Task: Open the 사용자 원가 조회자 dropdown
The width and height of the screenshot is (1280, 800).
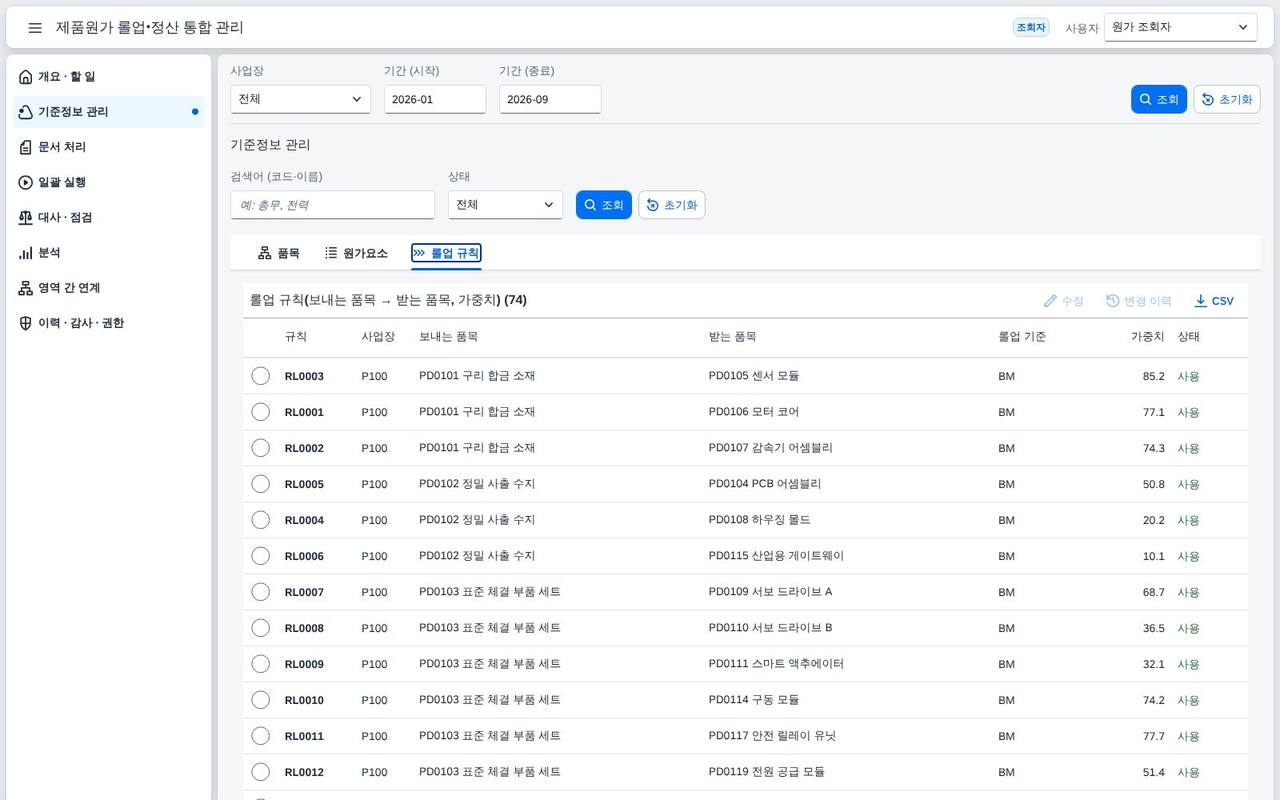Action: 1180,27
